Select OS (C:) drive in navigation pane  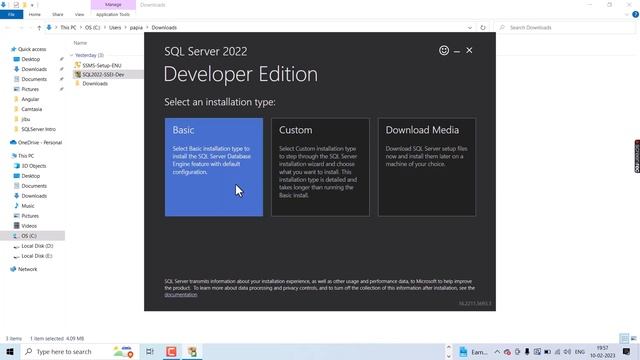pos(29,236)
